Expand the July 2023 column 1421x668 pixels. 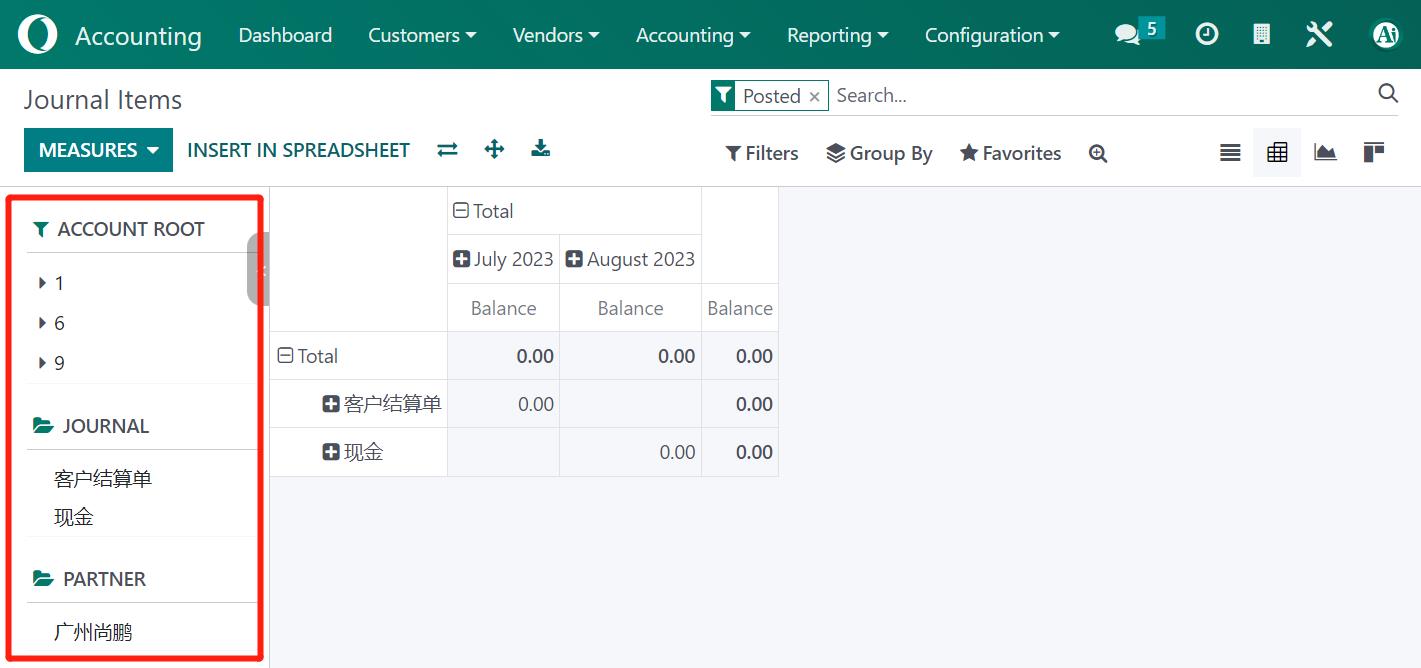461,259
